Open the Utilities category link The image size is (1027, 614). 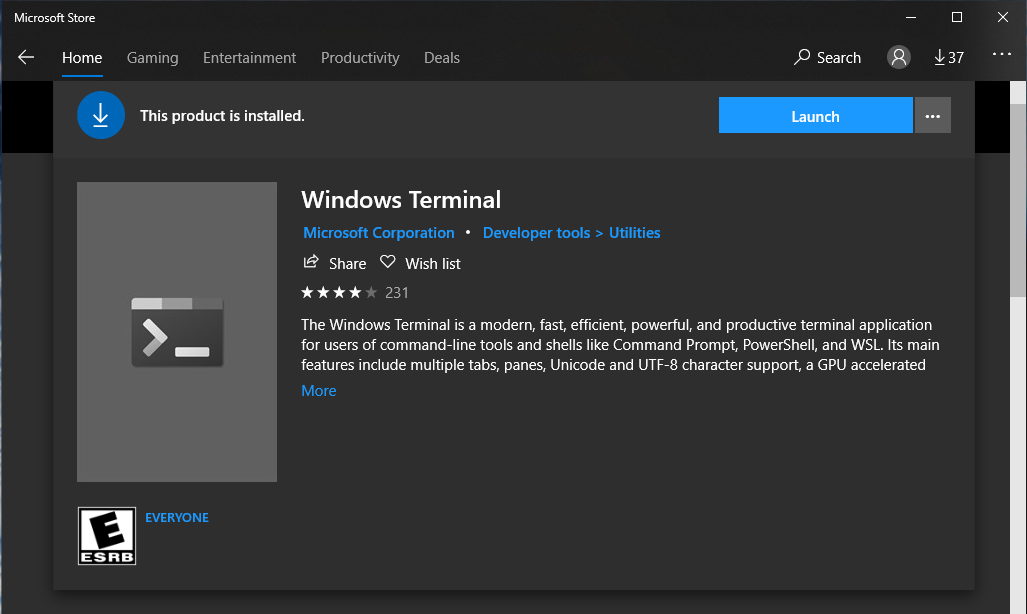634,232
